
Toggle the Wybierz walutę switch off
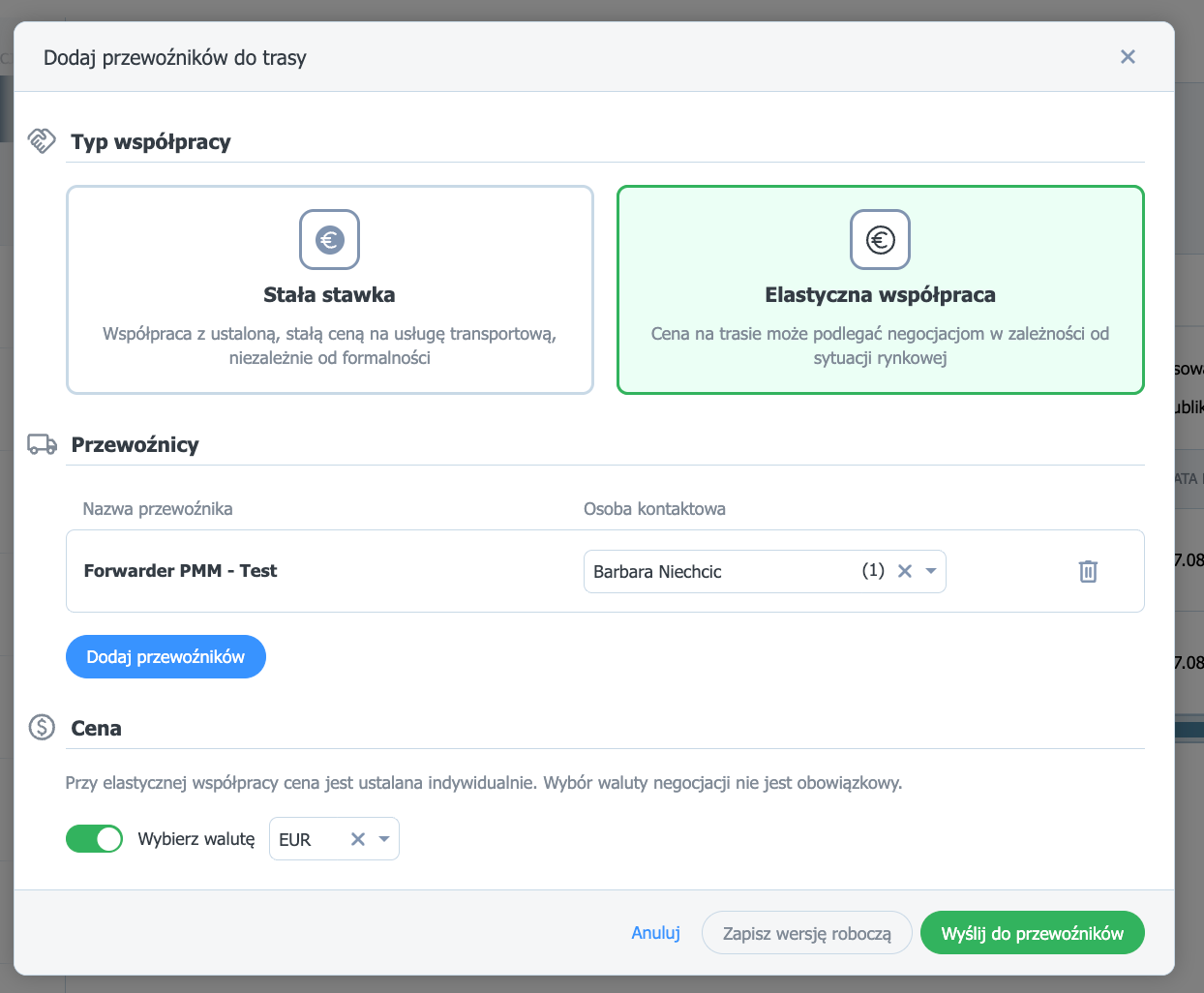94,838
